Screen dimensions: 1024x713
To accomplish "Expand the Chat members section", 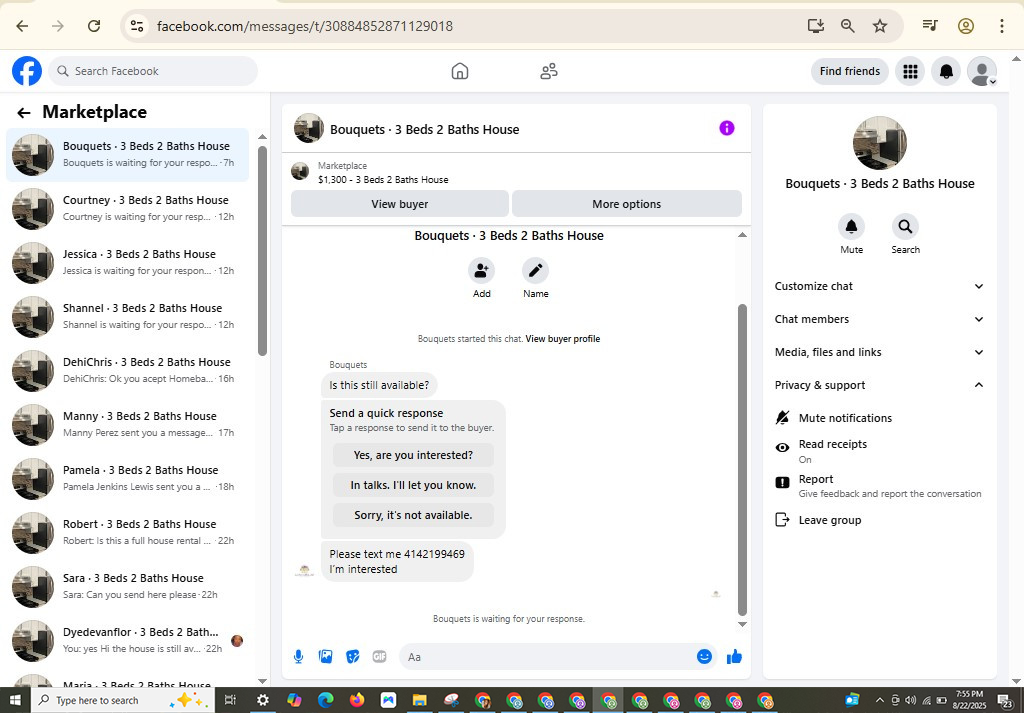I will (879, 319).
